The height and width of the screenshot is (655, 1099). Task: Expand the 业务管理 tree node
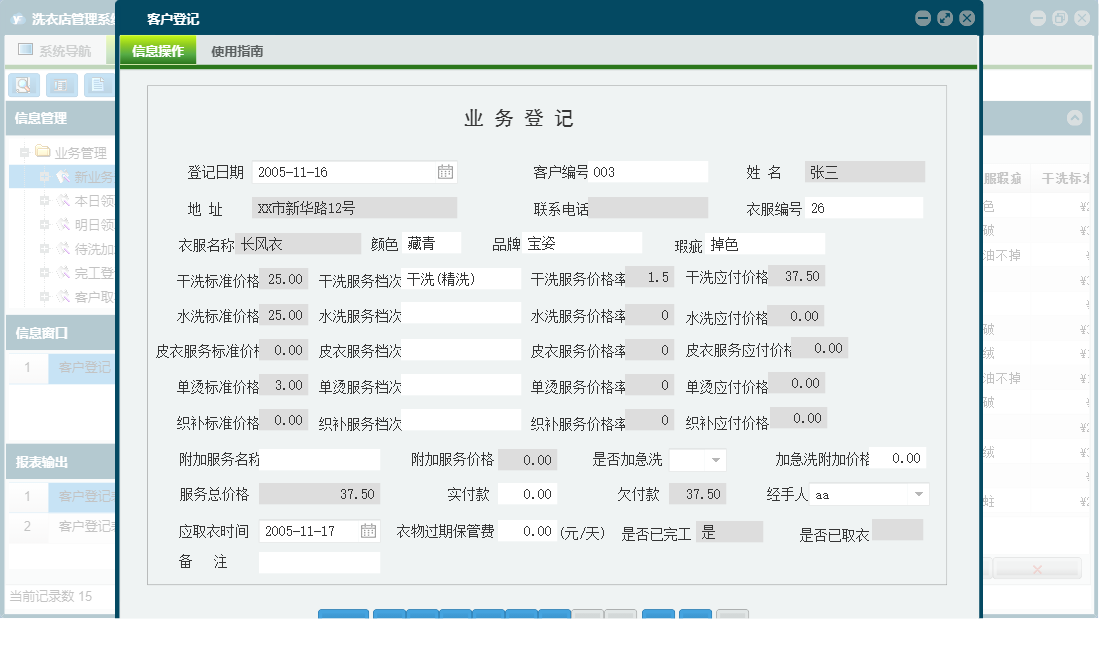tap(24, 152)
